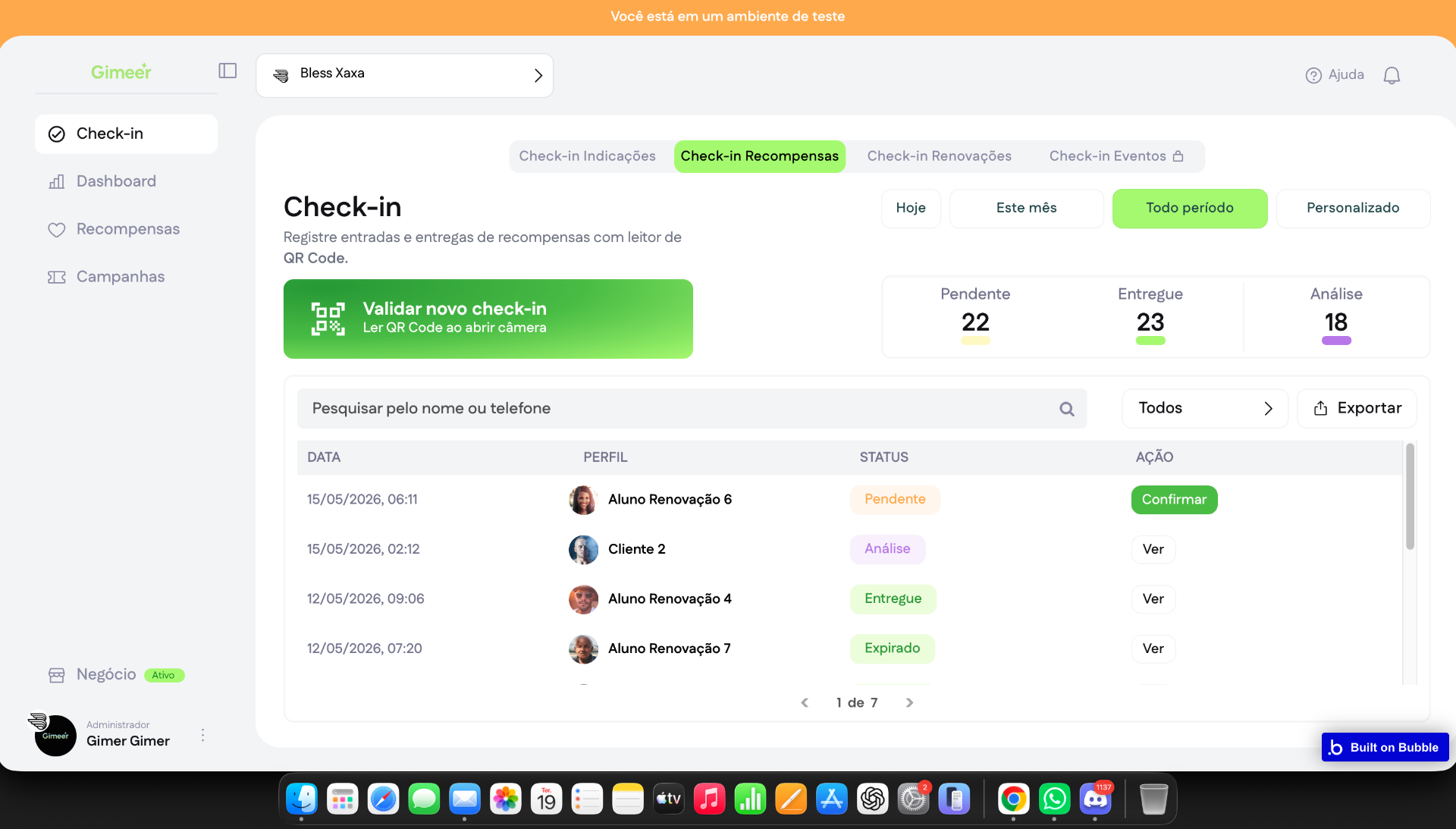
Task: Open Numbers app from the dock
Action: [750, 799]
